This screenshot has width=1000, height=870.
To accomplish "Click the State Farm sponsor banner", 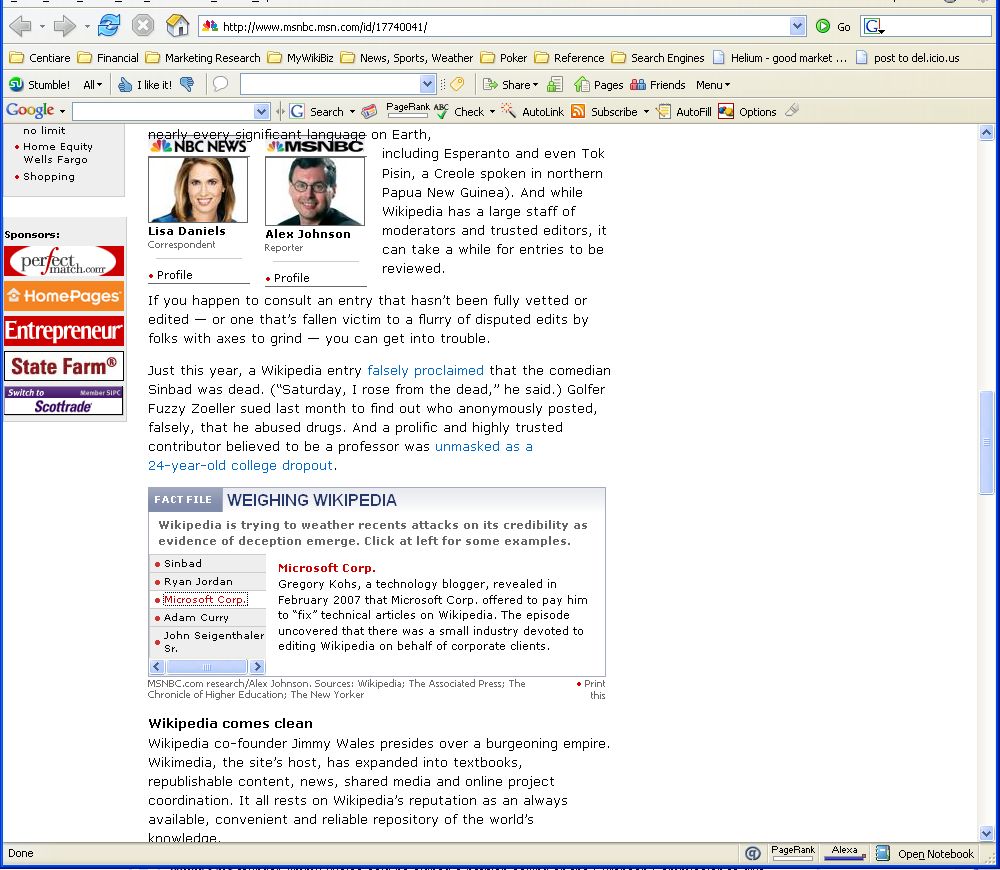I will (x=64, y=366).
